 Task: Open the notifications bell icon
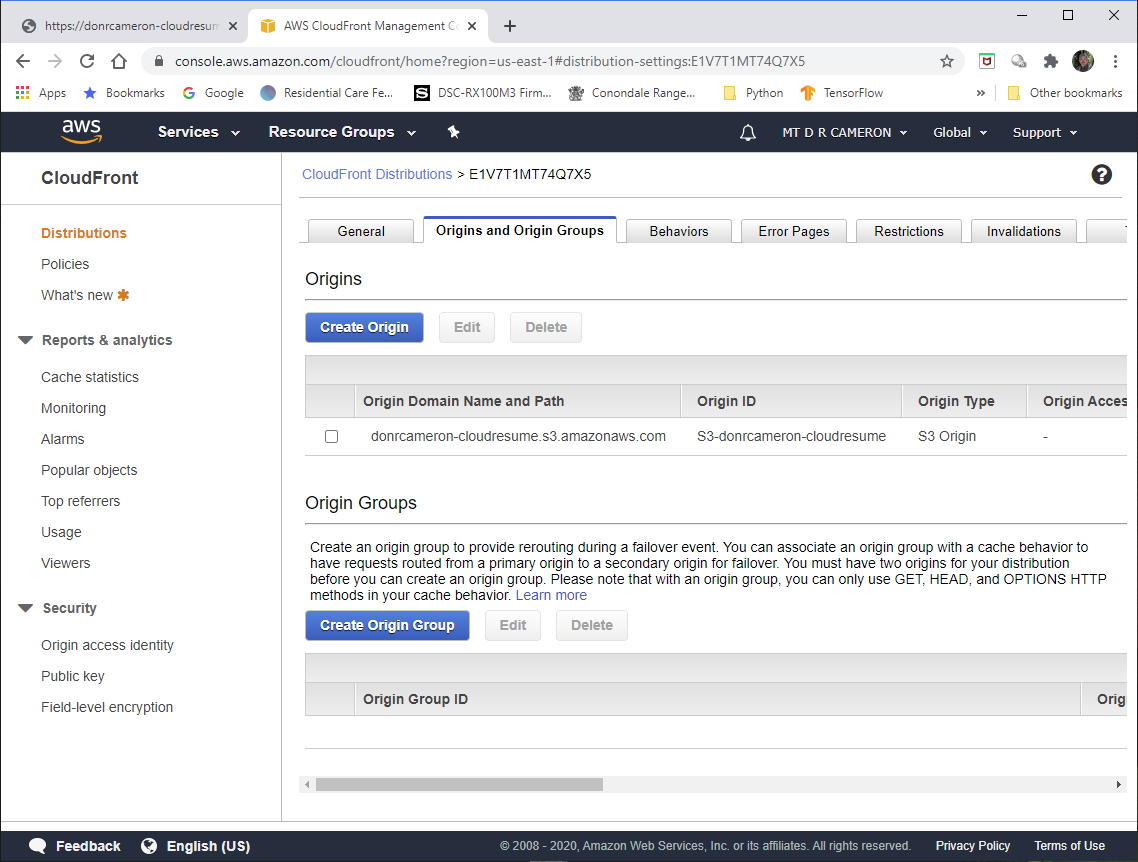tap(748, 133)
